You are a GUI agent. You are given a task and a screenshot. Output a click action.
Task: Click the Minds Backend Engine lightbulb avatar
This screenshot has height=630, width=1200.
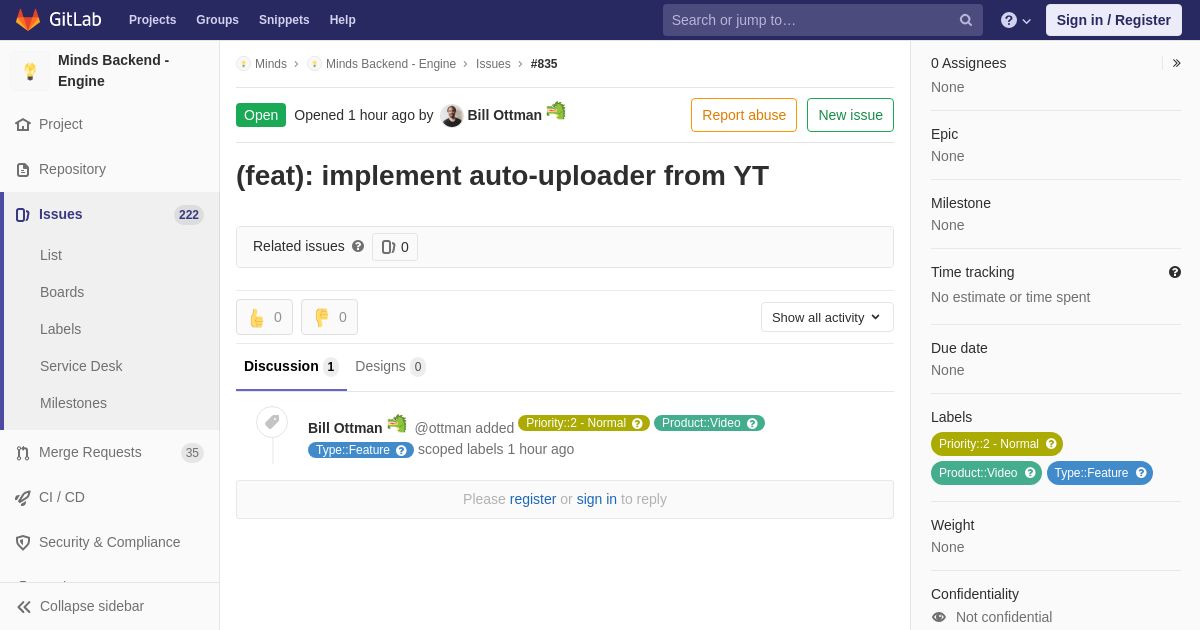[30, 71]
